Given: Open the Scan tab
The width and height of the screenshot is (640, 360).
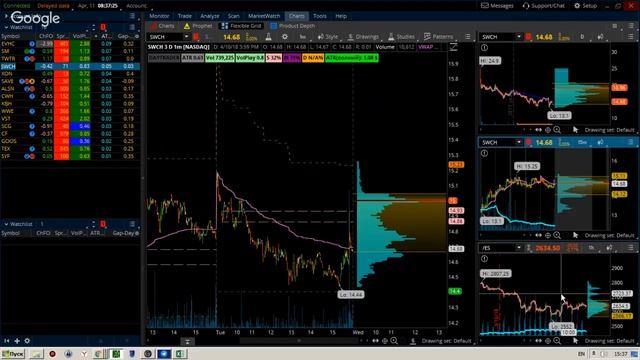Looking at the screenshot, I should coord(233,16).
